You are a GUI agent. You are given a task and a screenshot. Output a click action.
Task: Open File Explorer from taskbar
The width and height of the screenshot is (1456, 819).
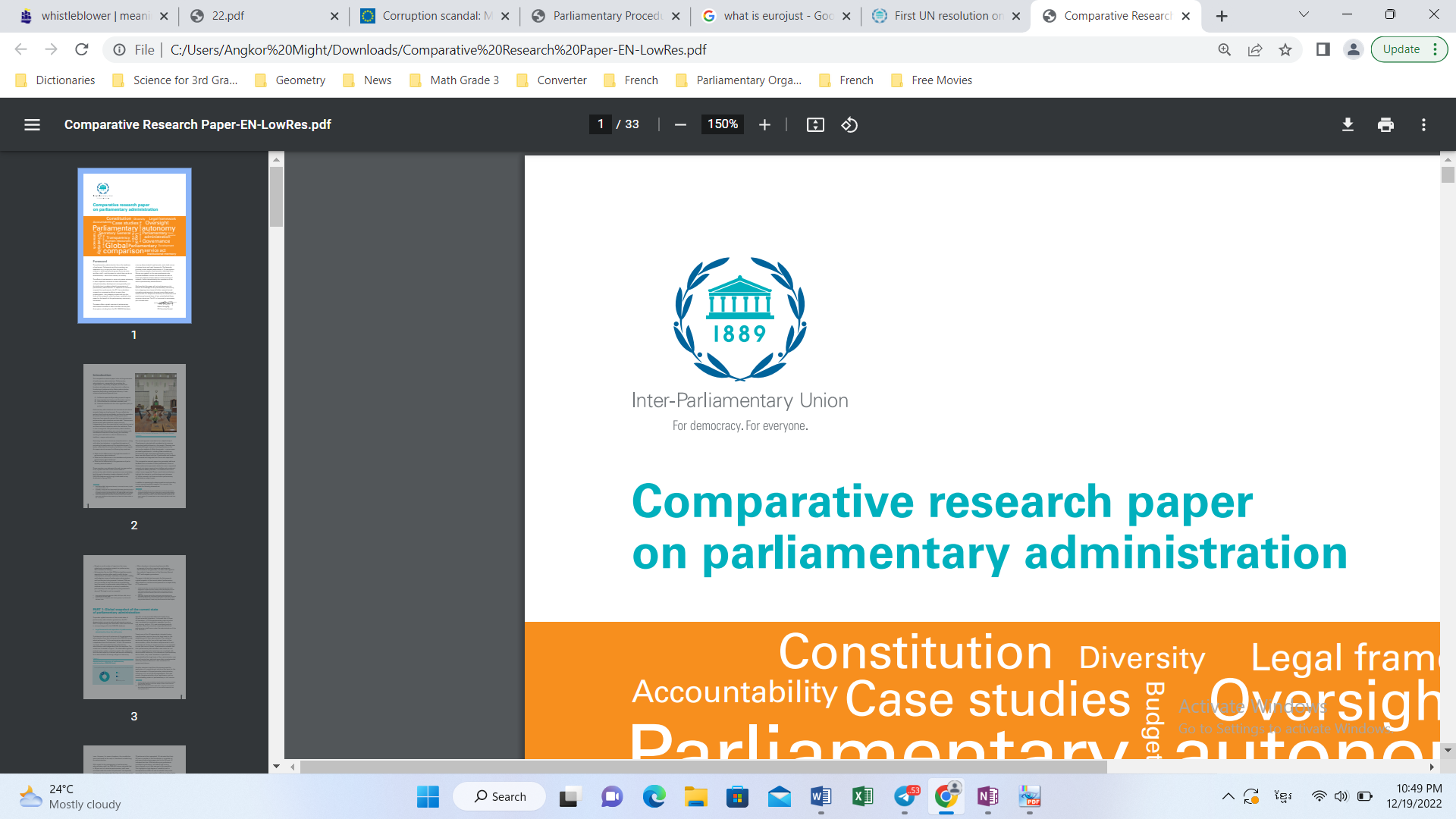coord(695,796)
